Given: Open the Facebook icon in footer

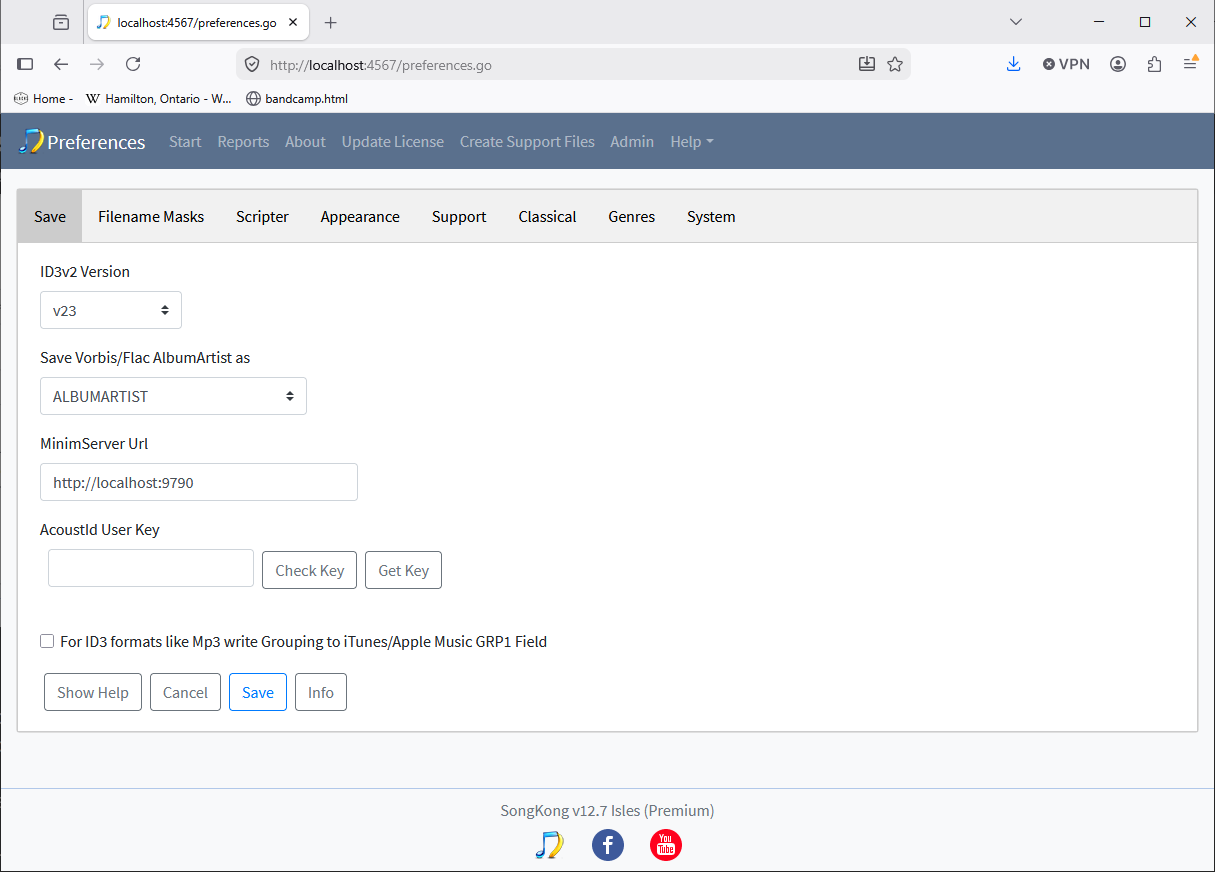Looking at the screenshot, I should click(x=608, y=845).
